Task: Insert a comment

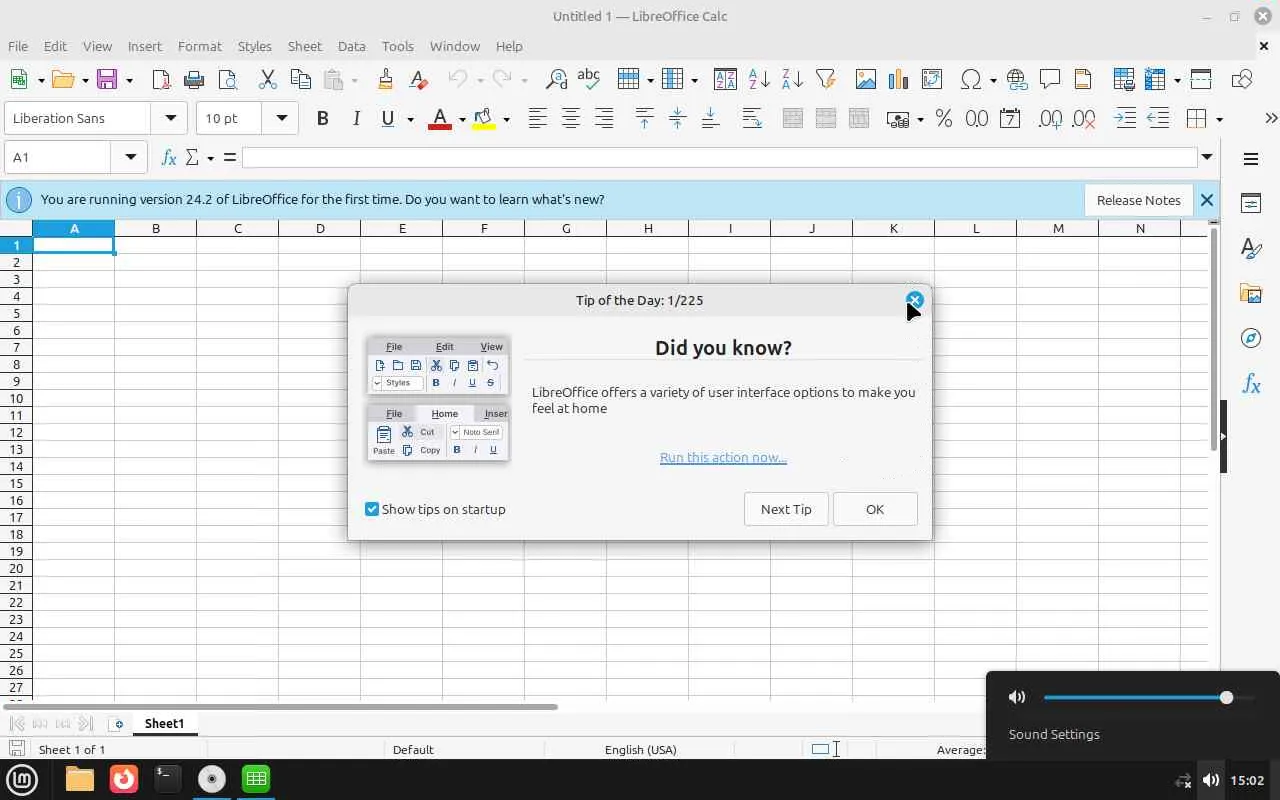Action: (x=1050, y=80)
